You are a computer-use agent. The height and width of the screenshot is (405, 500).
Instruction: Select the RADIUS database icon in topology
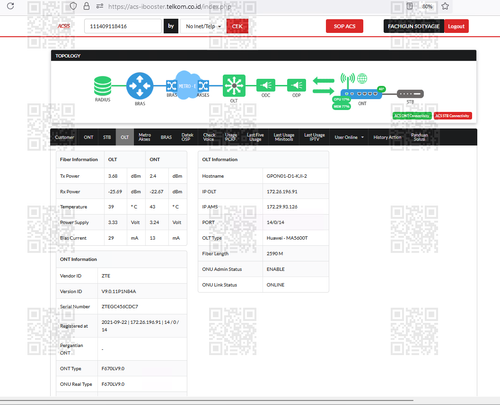pyautogui.click(x=102, y=86)
